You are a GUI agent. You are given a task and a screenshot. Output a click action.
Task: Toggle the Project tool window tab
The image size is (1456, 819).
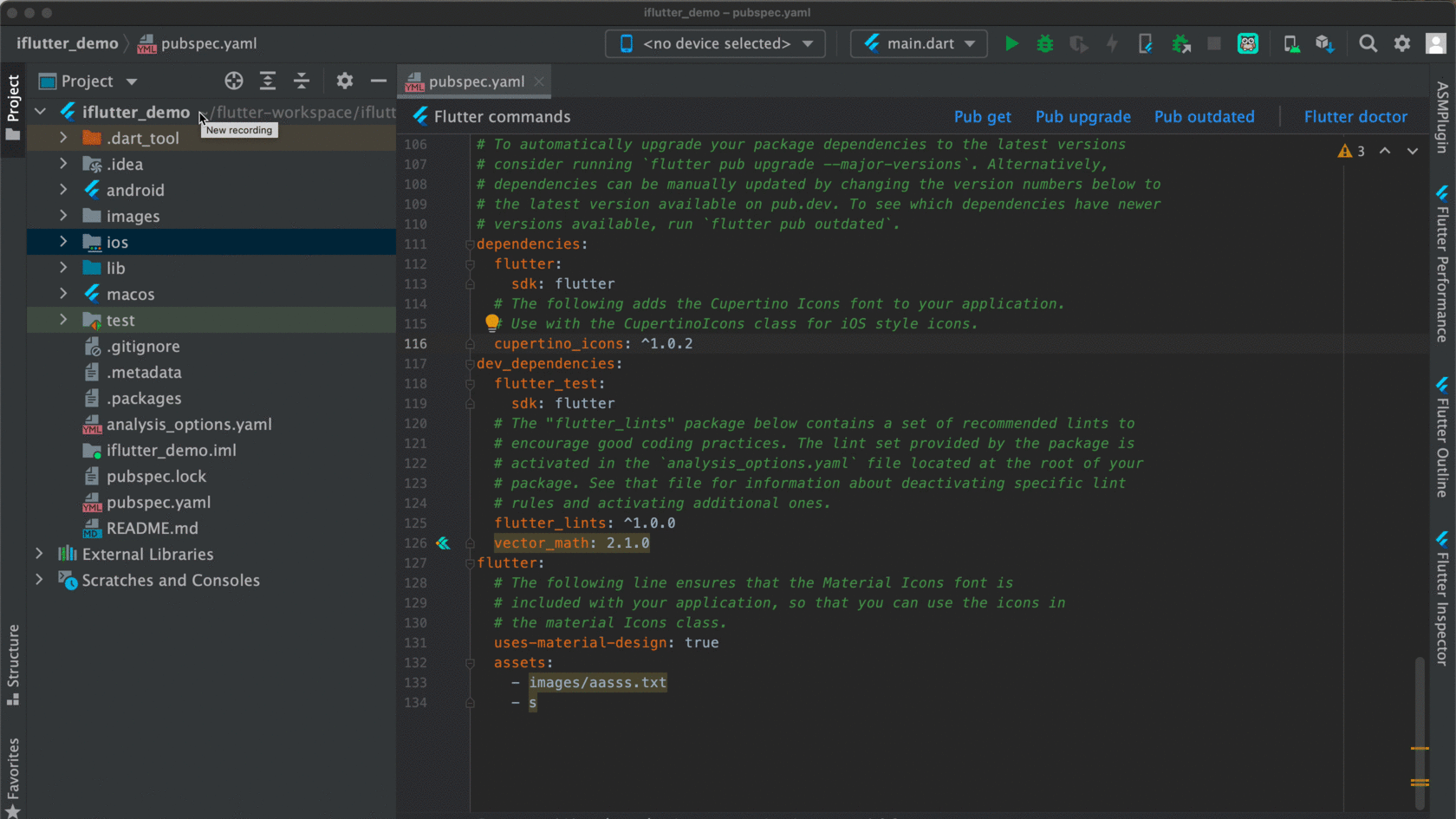13,107
